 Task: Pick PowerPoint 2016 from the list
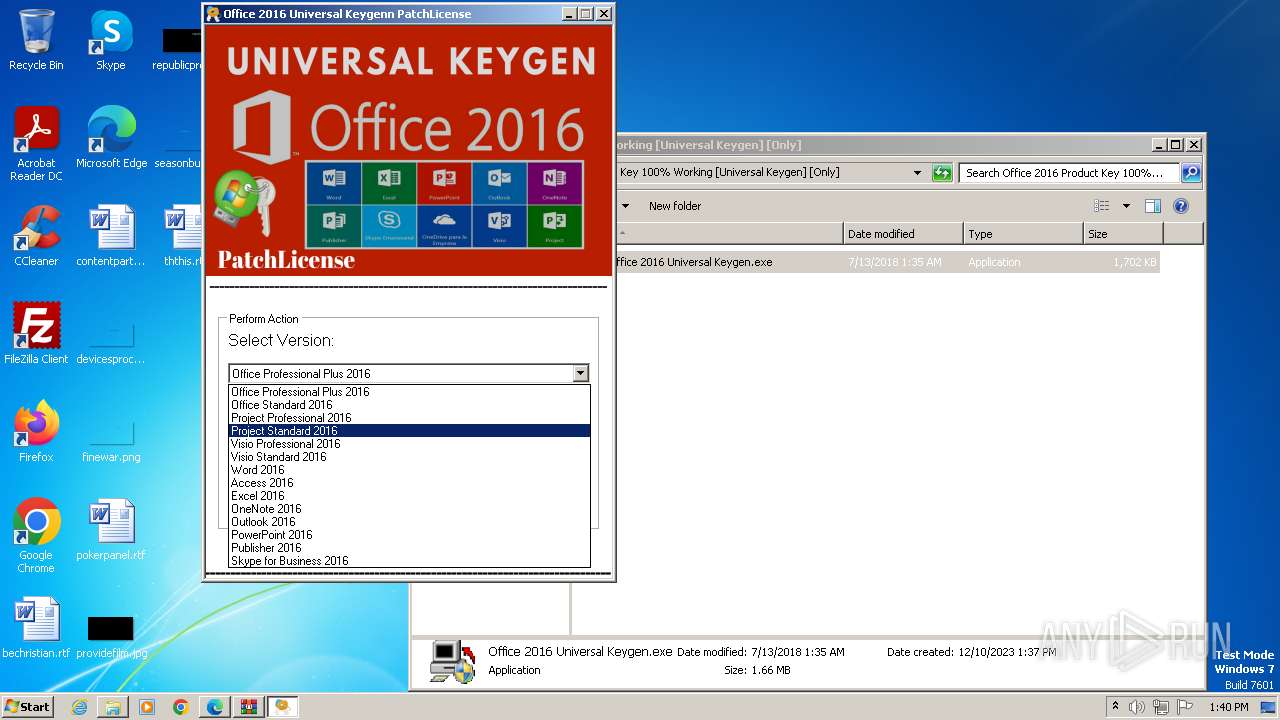pos(409,535)
